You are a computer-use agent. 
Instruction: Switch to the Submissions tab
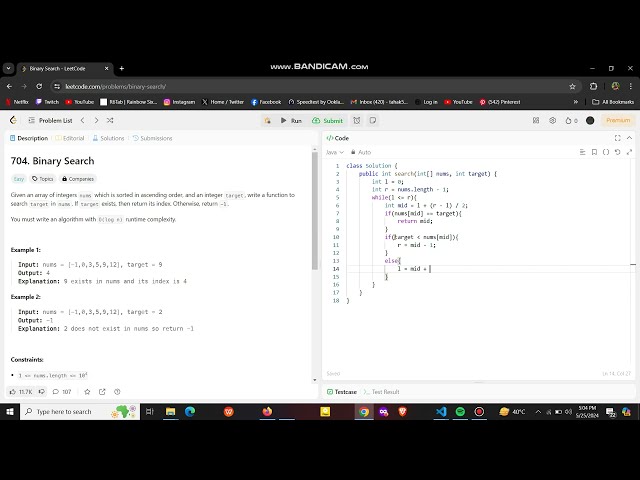coord(152,138)
